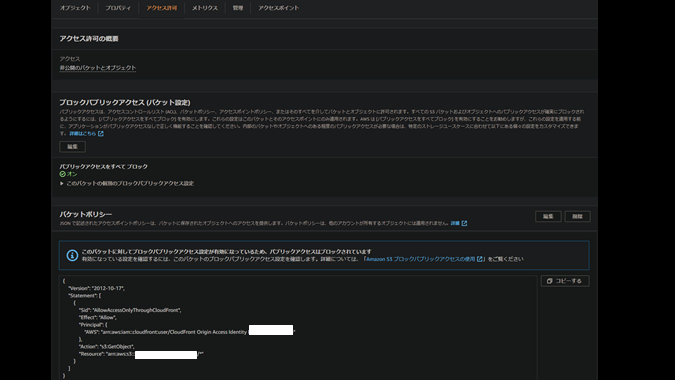
Task: Select the アクセス許可 tab
Action: (161, 8)
